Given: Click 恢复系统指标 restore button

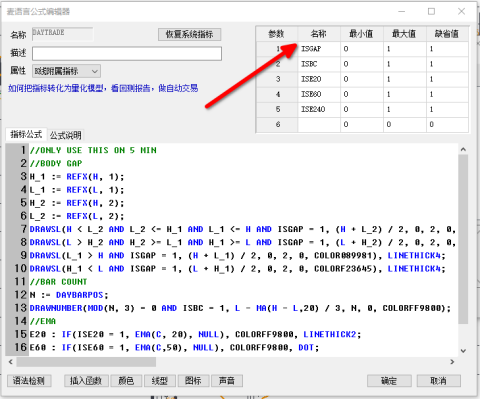Looking at the screenshot, I should pyautogui.click(x=189, y=34).
